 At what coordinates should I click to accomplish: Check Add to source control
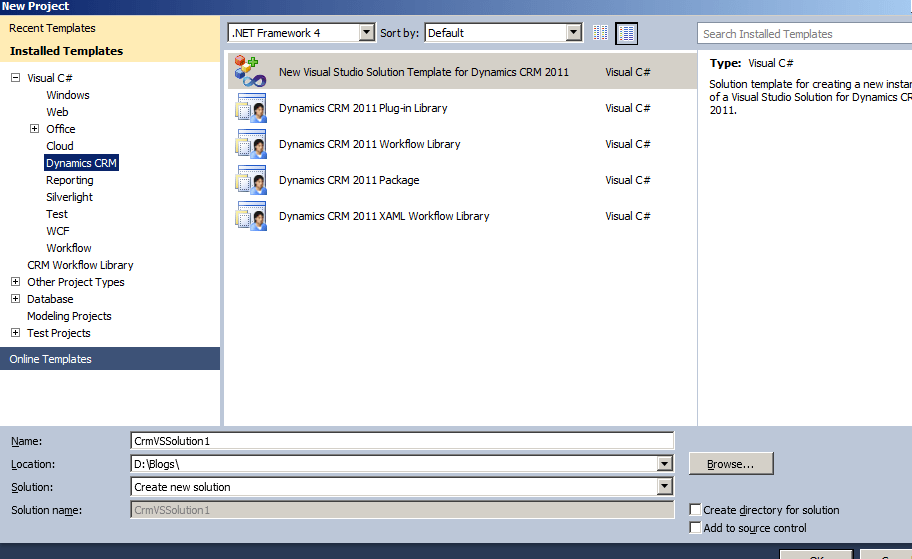coord(695,528)
